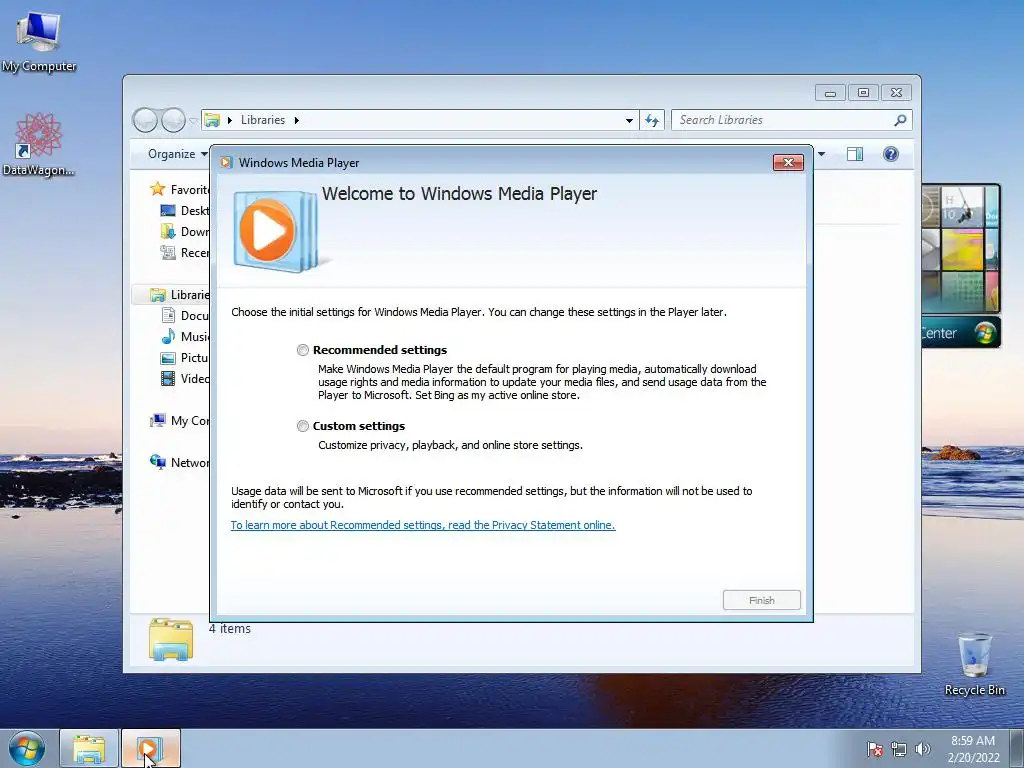Select Desktop under Favorites
Viewport: 1024px width, 768px height.
tap(185, 211)
